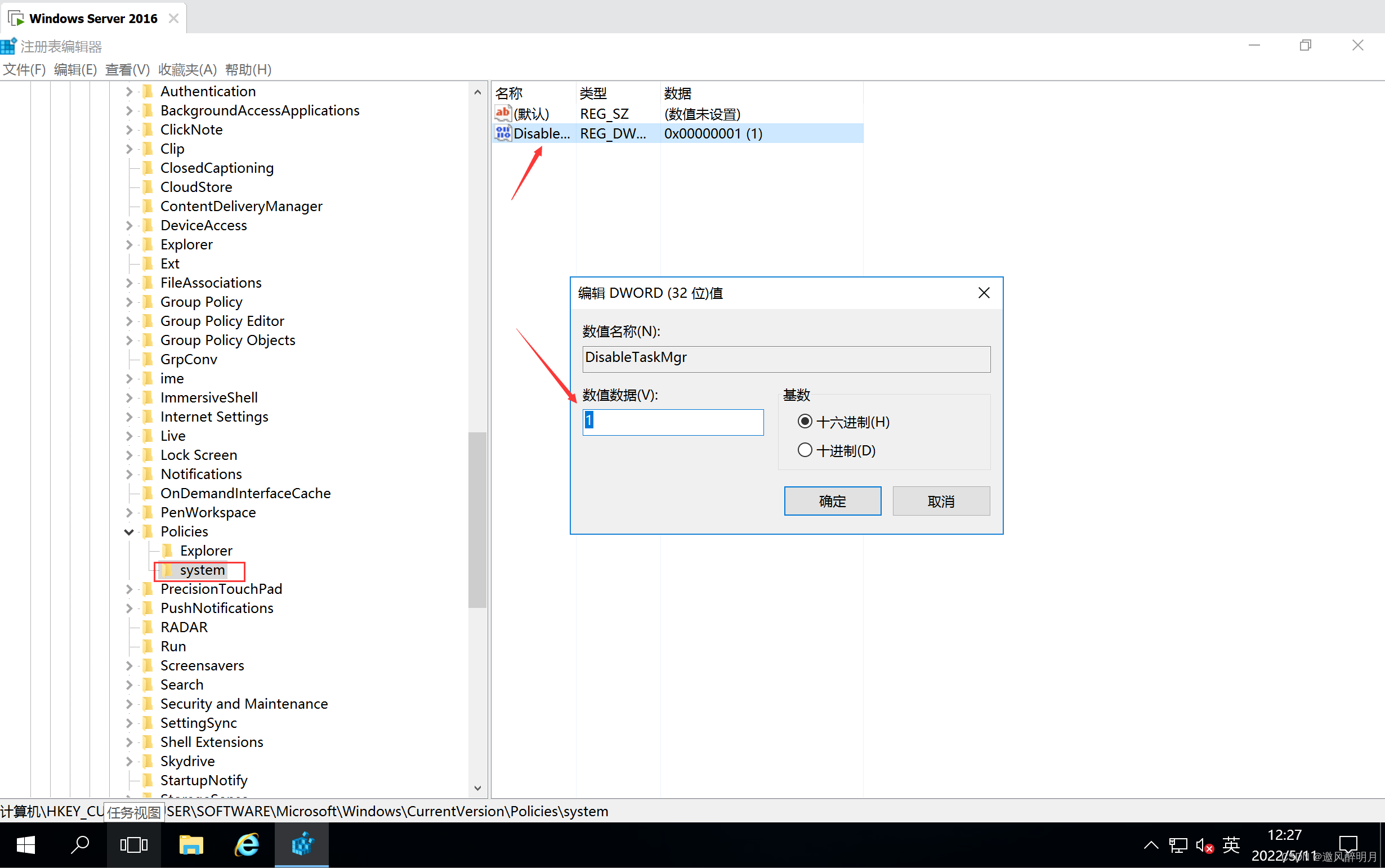Click the DisableTaskMgr DWORD value icon

[x=503, y=133]
